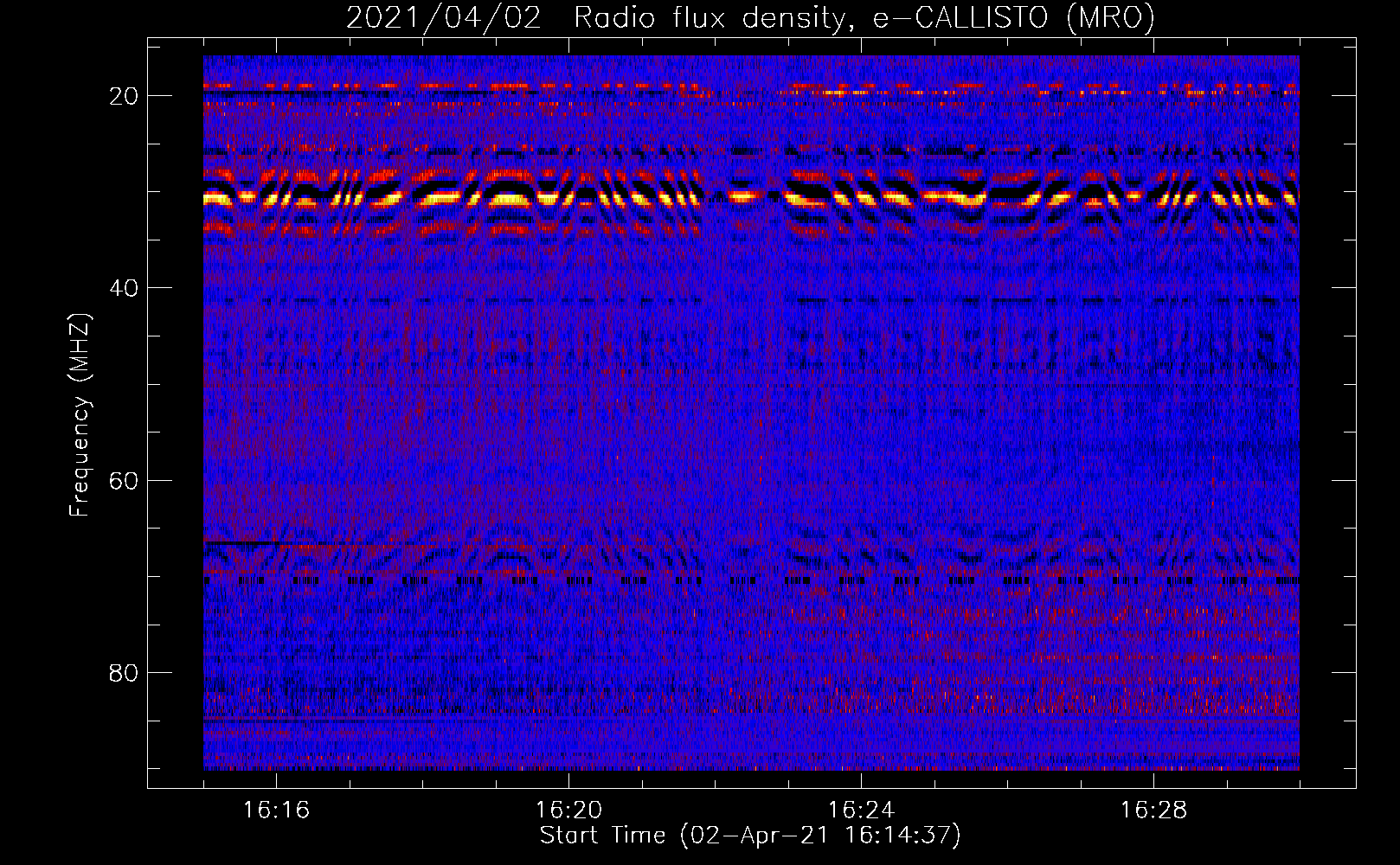Click the 16:20 time tick label
This screenshot has width=1400, height=865.
(568, 810)
